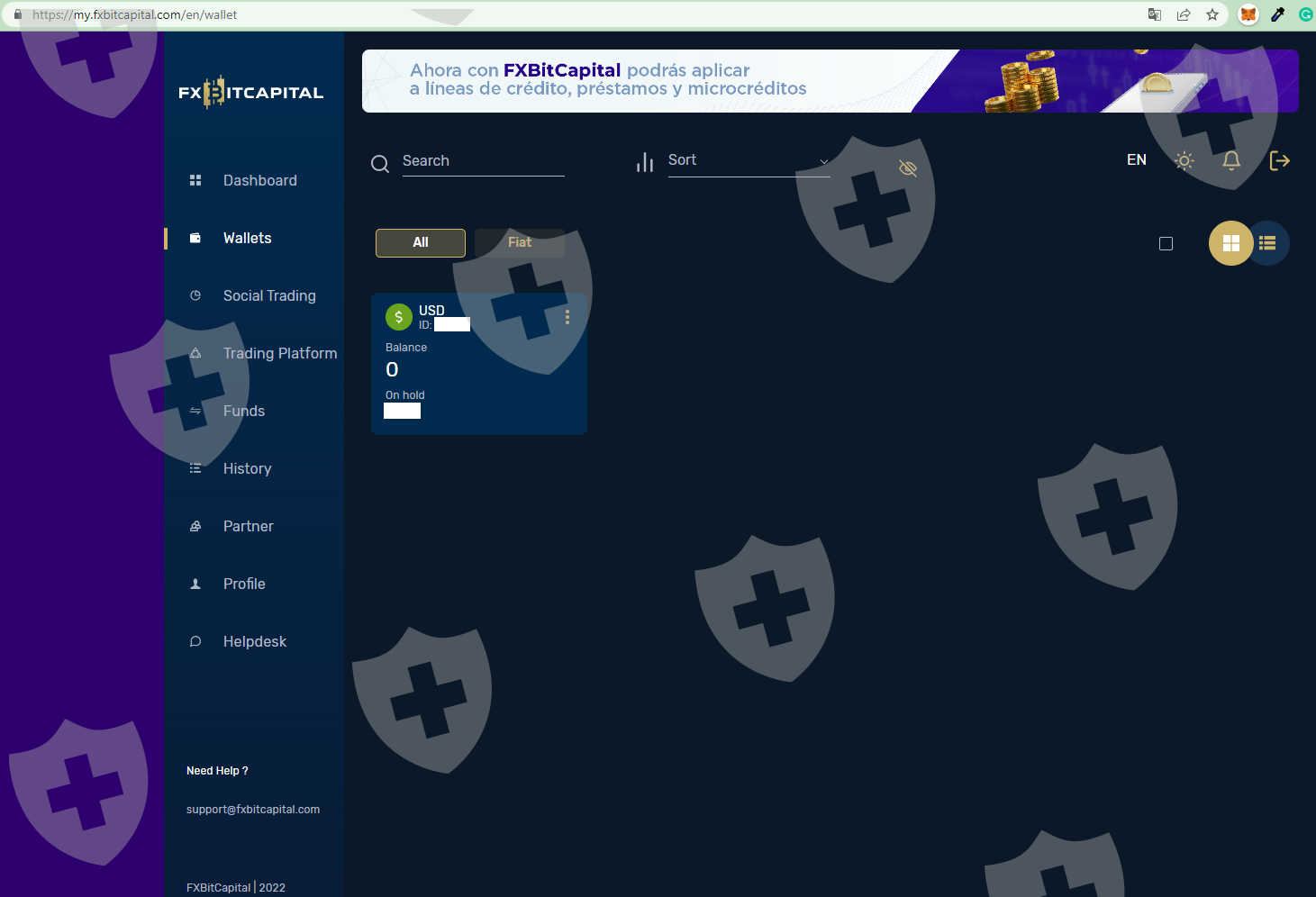Bookmark this page with star icon

[1212, 14]
